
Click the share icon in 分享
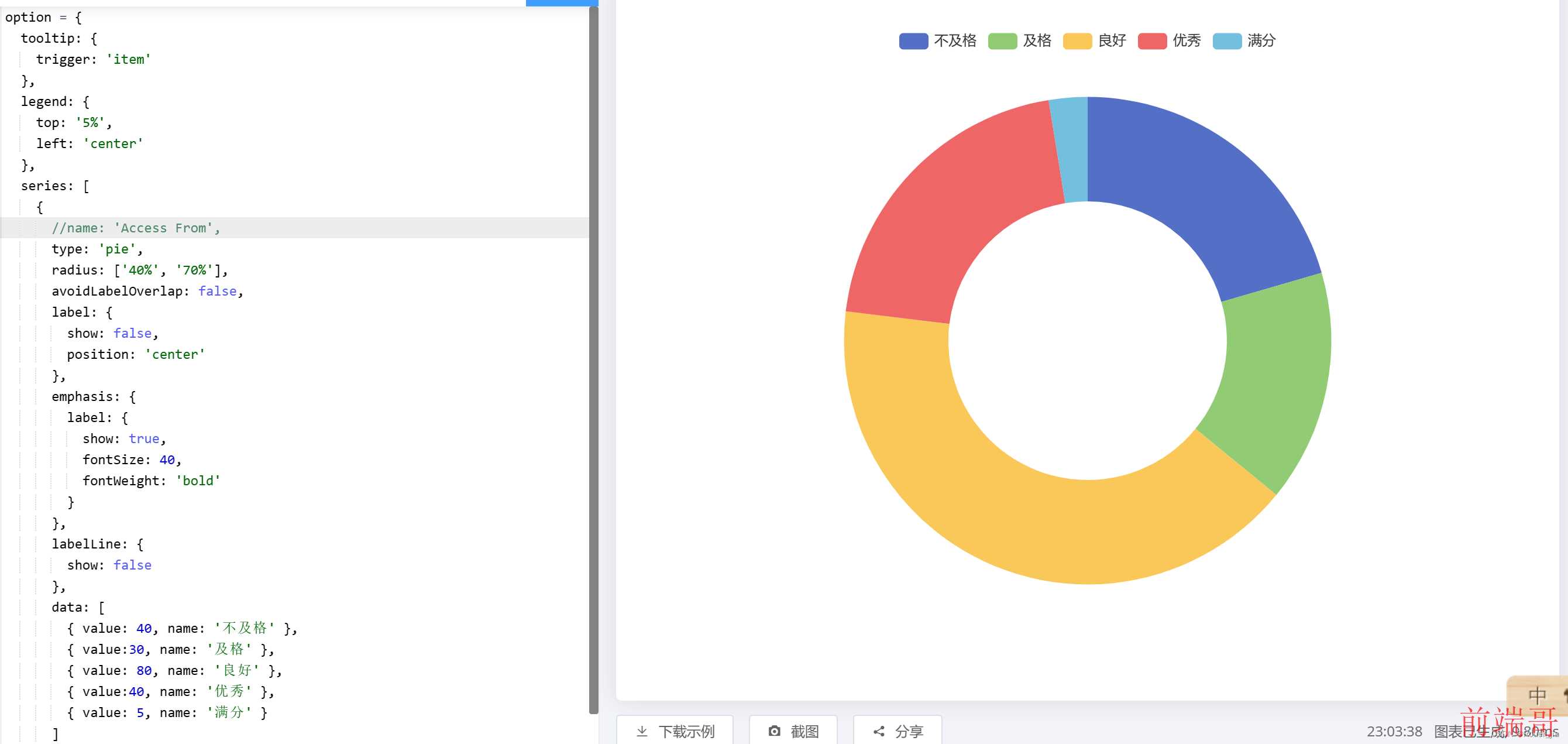tap(878, 731)
